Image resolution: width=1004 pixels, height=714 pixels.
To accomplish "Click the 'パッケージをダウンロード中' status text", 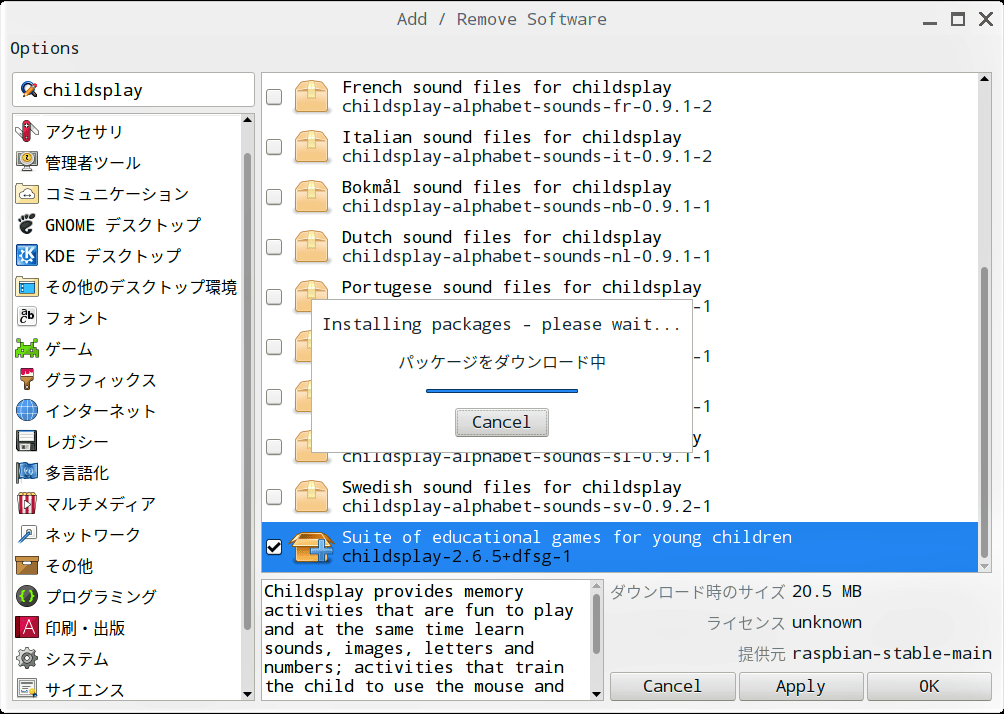I will pyautogui.click(x=502, y=362).
